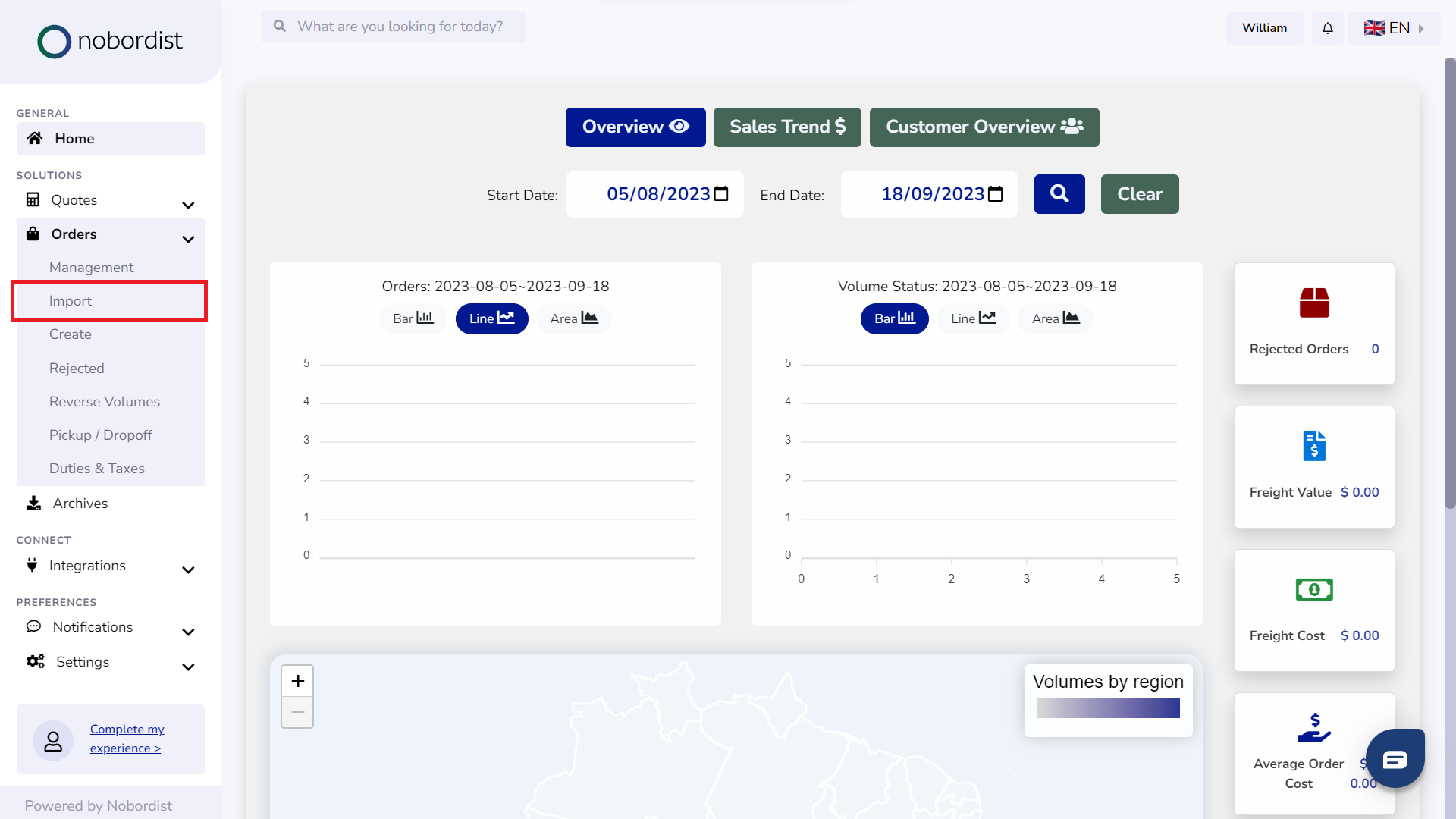
Task: Click the Volumes by region color gradient
Action: (1108, 708)
